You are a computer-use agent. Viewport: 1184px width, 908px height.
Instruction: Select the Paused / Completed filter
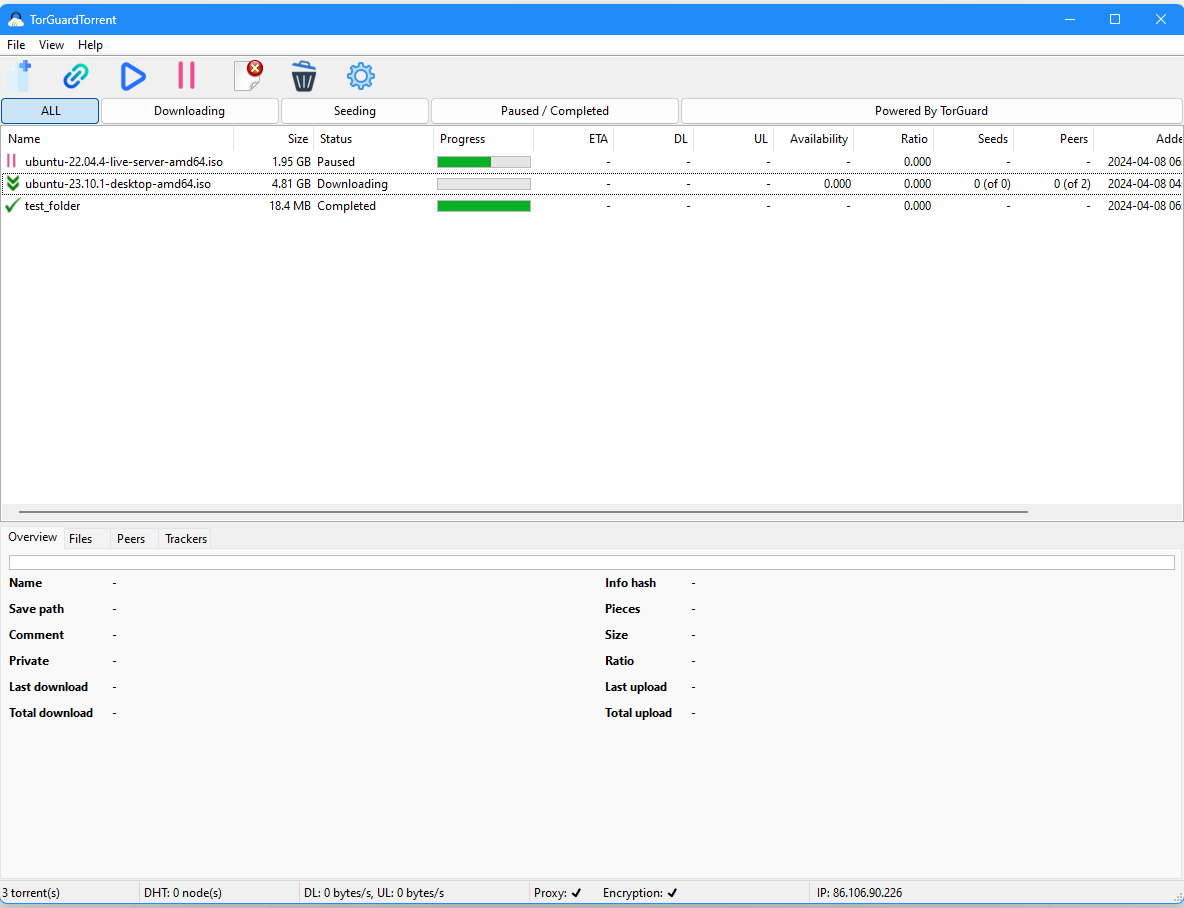(555, 110)
